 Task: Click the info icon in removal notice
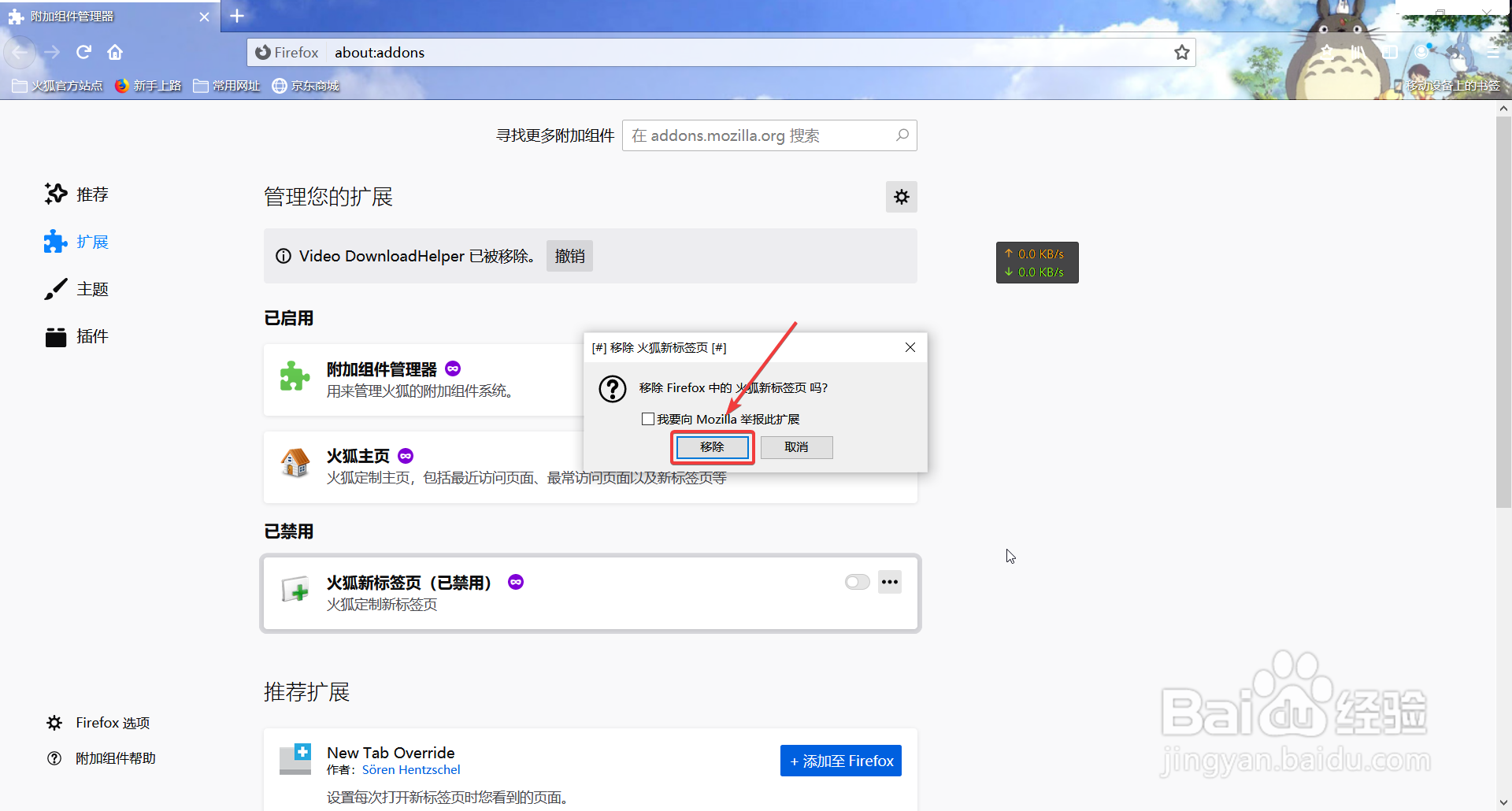pyautogui.click(x=283, y=256)
